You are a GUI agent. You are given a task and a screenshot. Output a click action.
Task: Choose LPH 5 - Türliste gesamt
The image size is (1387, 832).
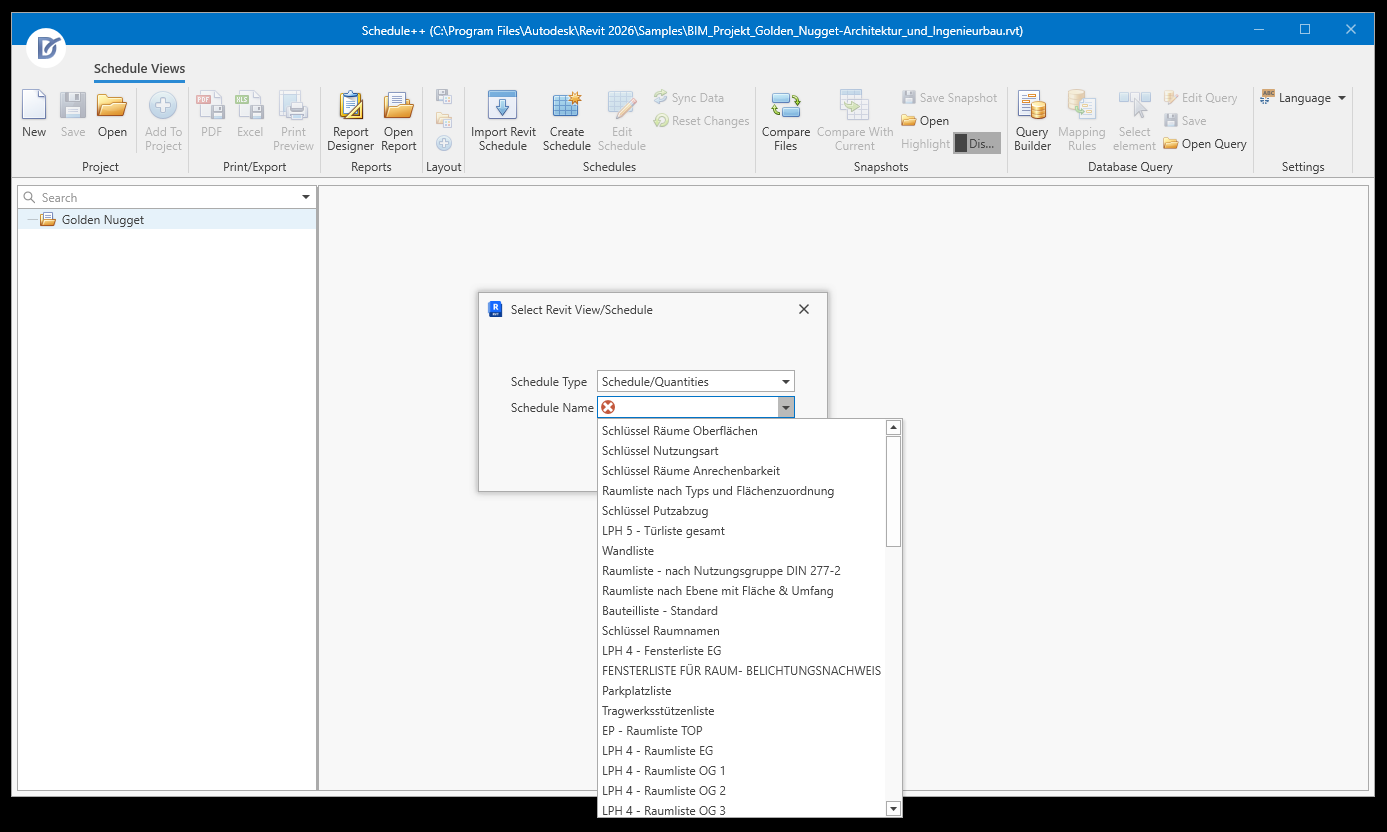click(742, 531)
